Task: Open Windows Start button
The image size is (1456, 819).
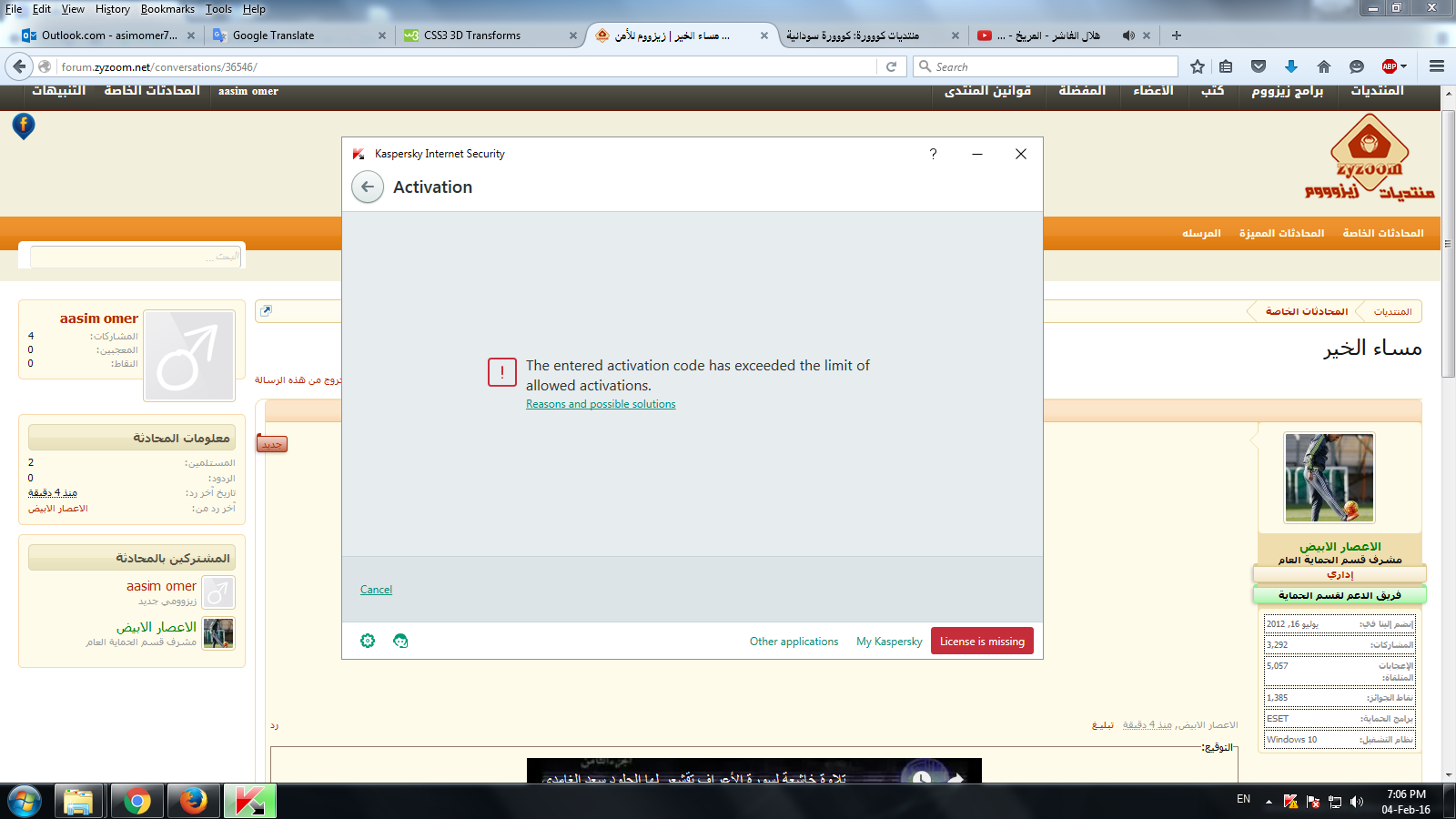Action: (x=25, y=802)
